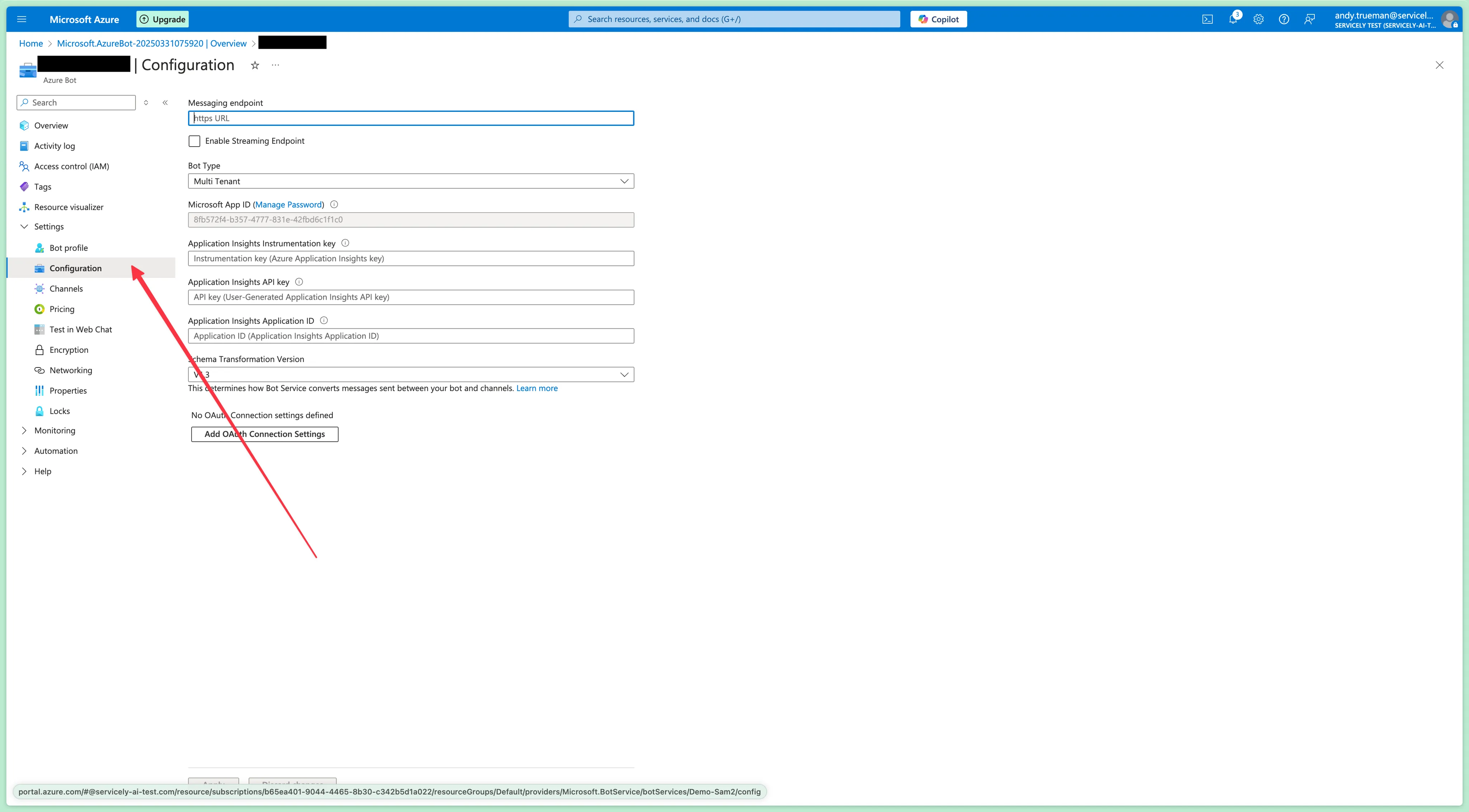Viewport: 1469px width, 812px height.
Task: Open the more options ellipsis next to title
Action: pyautogui.click(x=275, y=65)
